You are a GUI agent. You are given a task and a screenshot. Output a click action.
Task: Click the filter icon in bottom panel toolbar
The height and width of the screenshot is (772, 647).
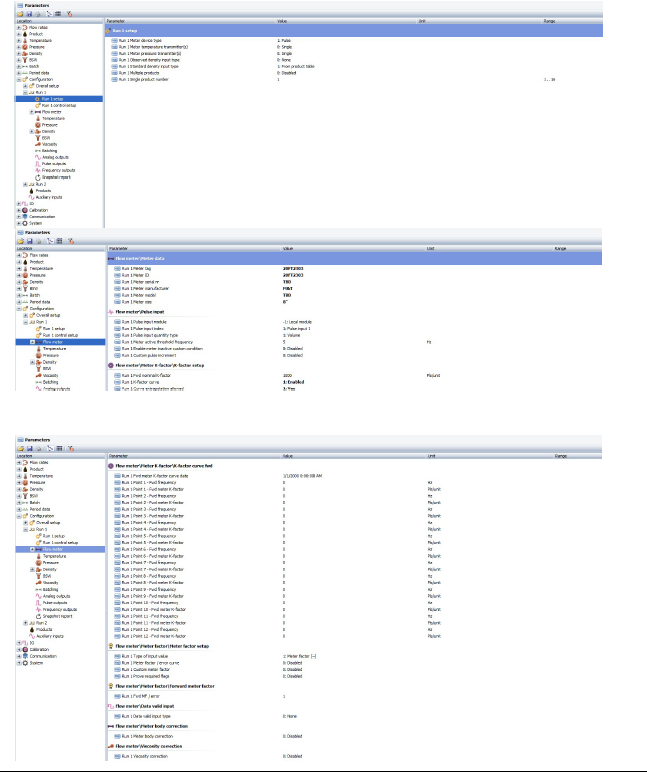pos(71,449)
